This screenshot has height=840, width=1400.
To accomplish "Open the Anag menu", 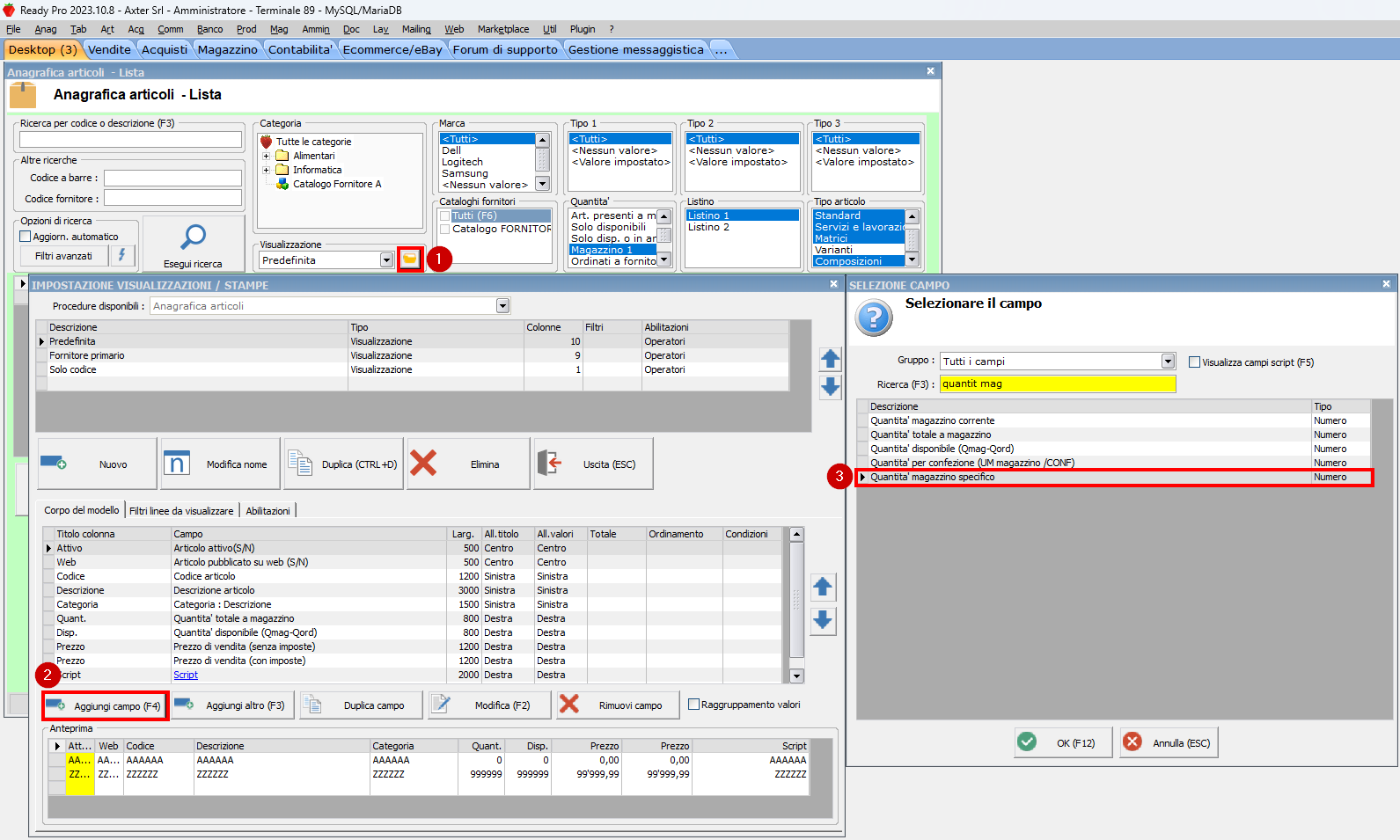I will (x=46, y=29).
